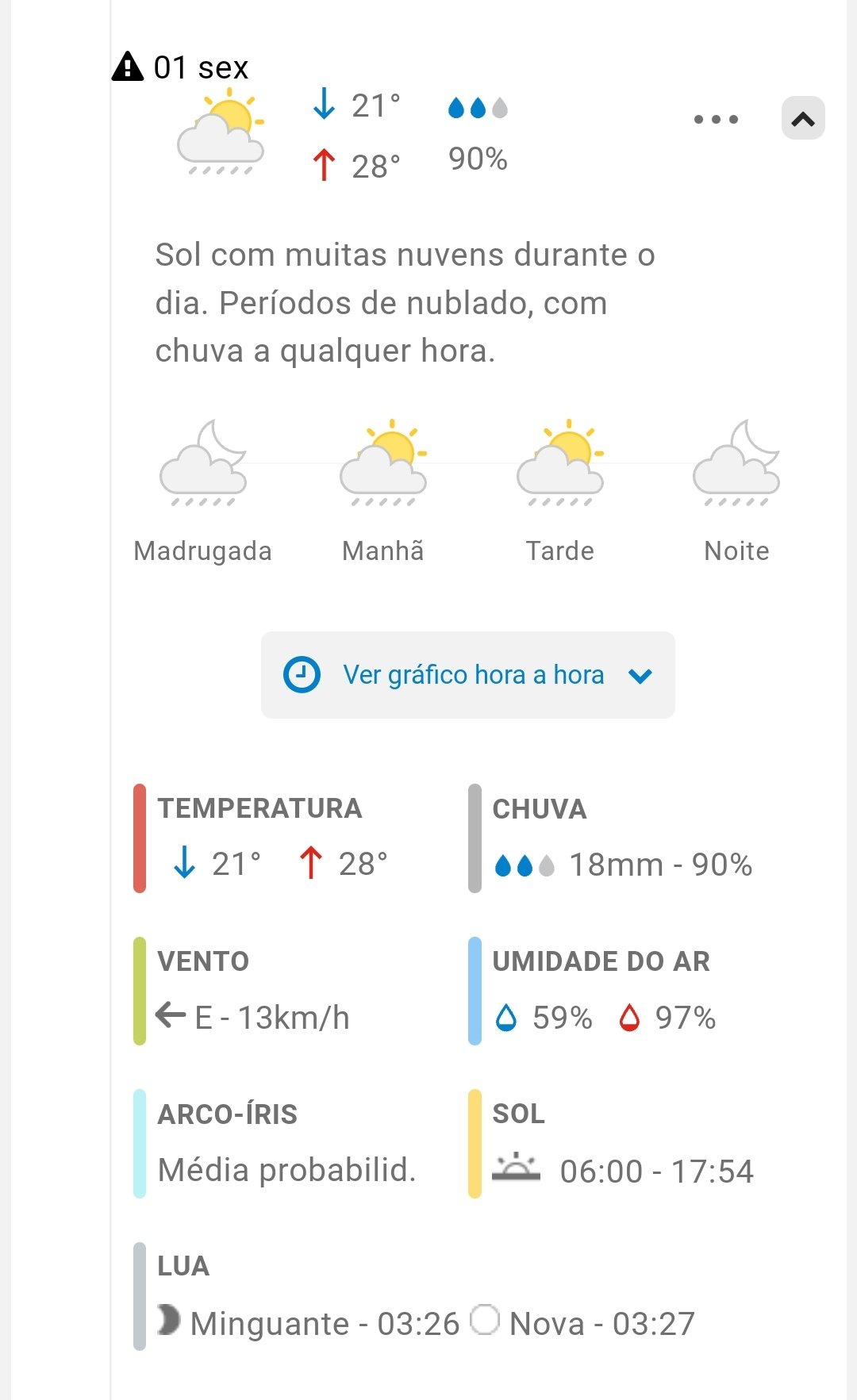Click the wind direction arrow for E
The height and width of the screenshot is (1400, 857).
pos(171,1015)
